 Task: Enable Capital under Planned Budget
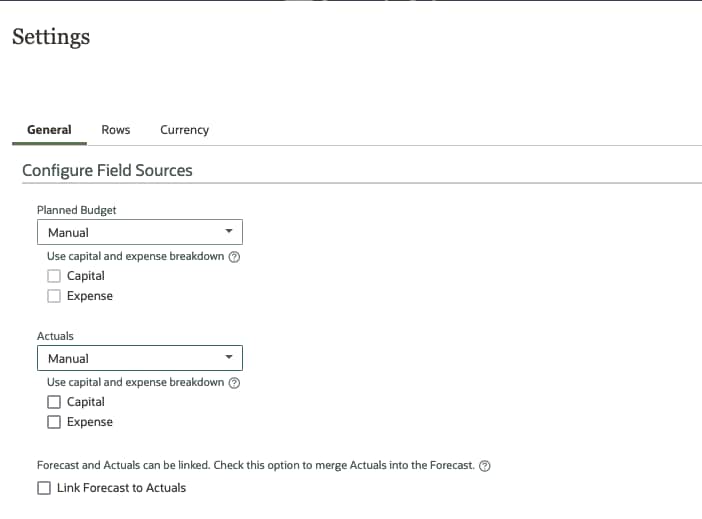(x=54, y=276)
